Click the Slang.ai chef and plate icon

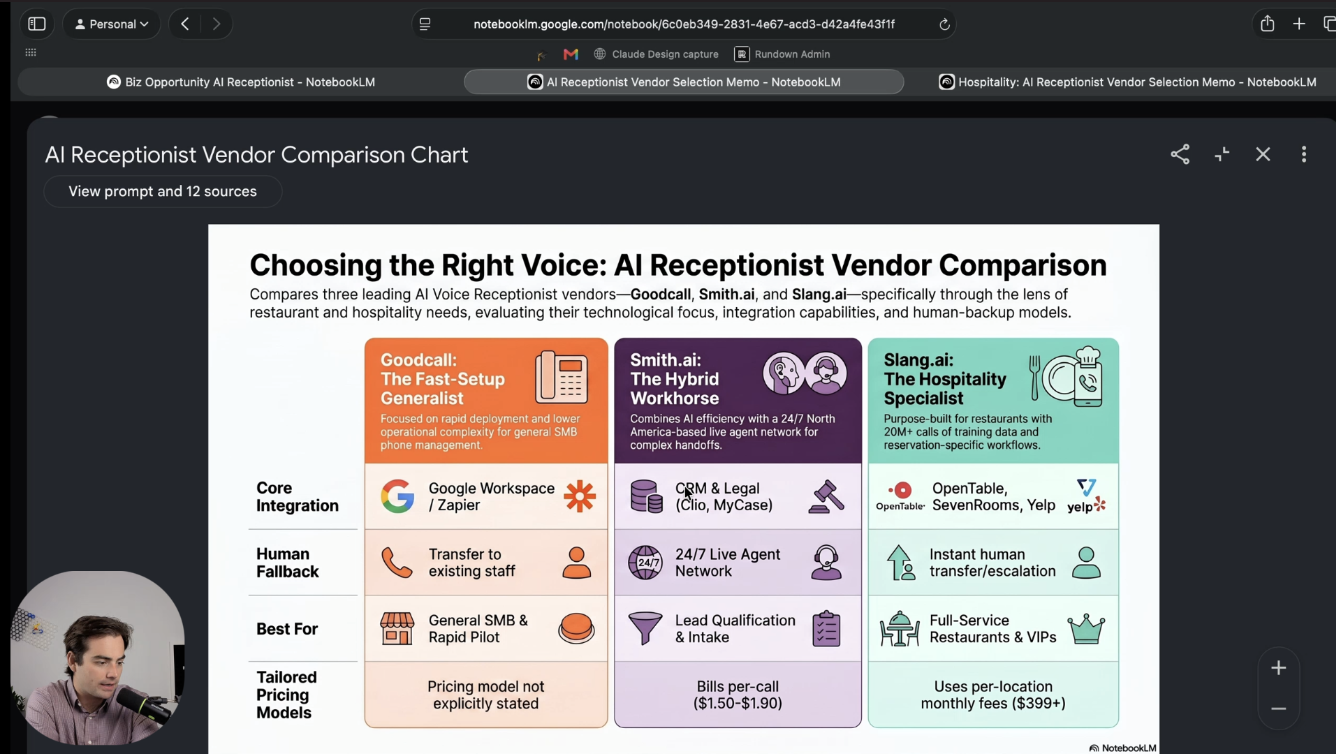click(1065, 377)
